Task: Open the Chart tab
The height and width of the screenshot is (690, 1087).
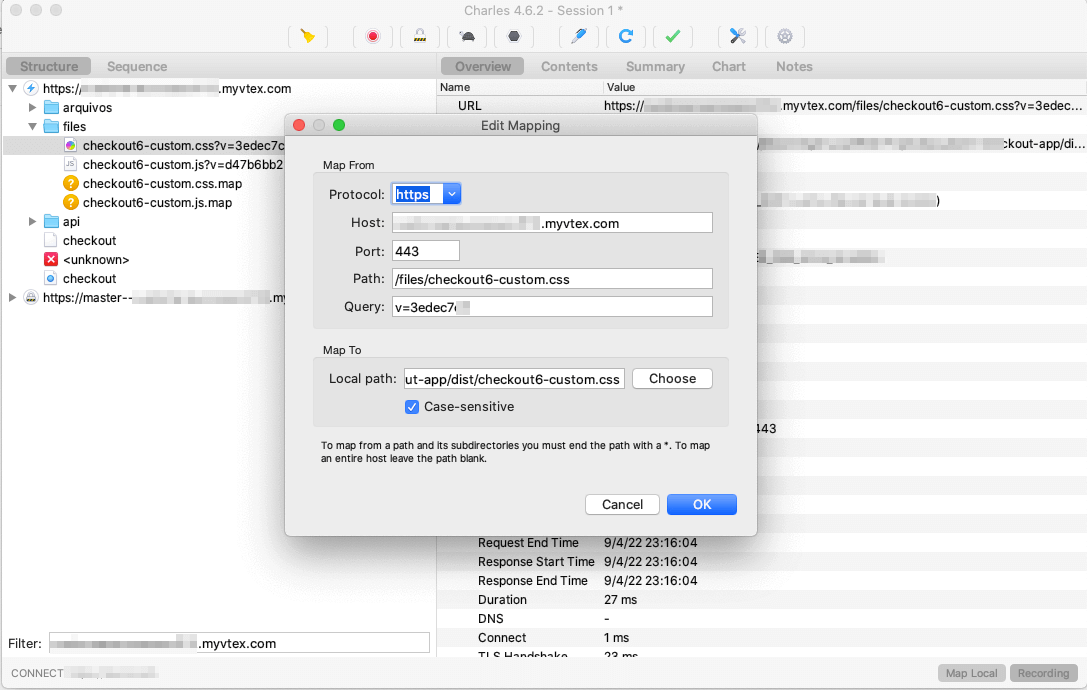Action: pyautogui.click(x=729, y=67)
